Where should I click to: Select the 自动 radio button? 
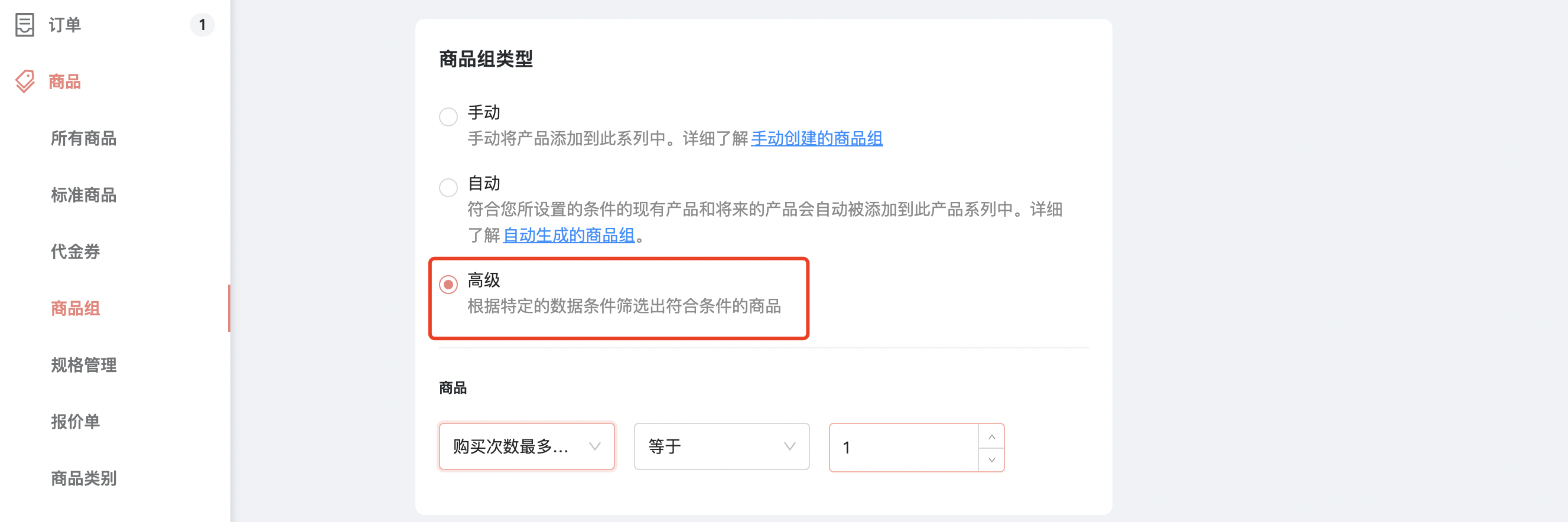tap(448, 187)
